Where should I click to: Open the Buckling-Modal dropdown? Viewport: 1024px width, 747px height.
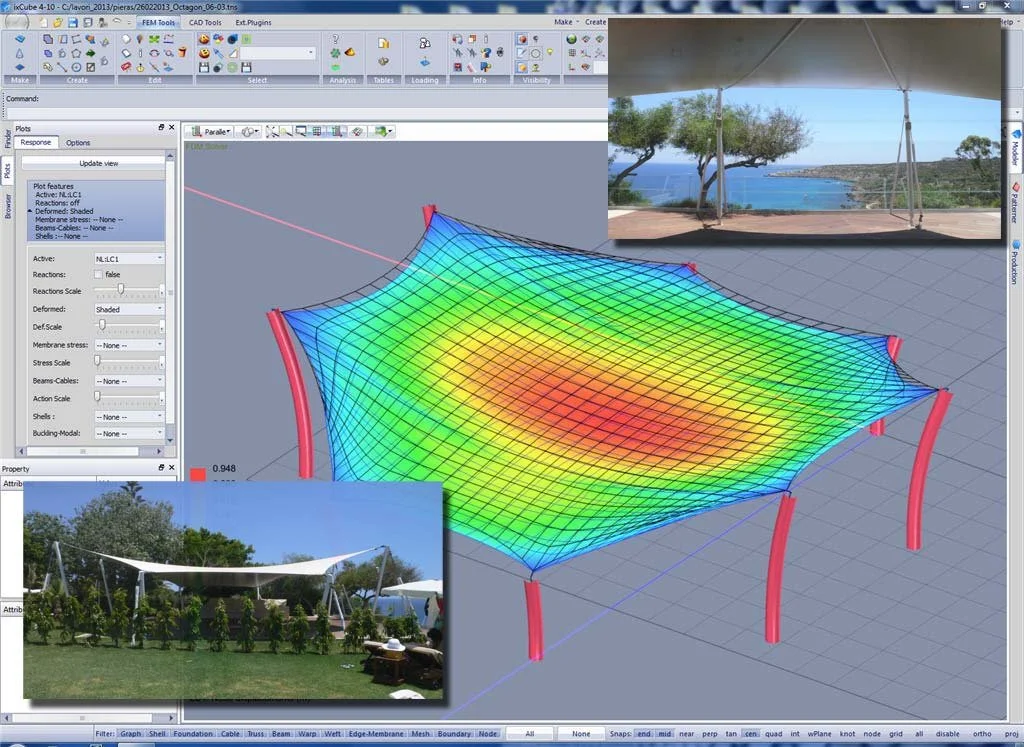pyautogui.click(x=129, y=434)
